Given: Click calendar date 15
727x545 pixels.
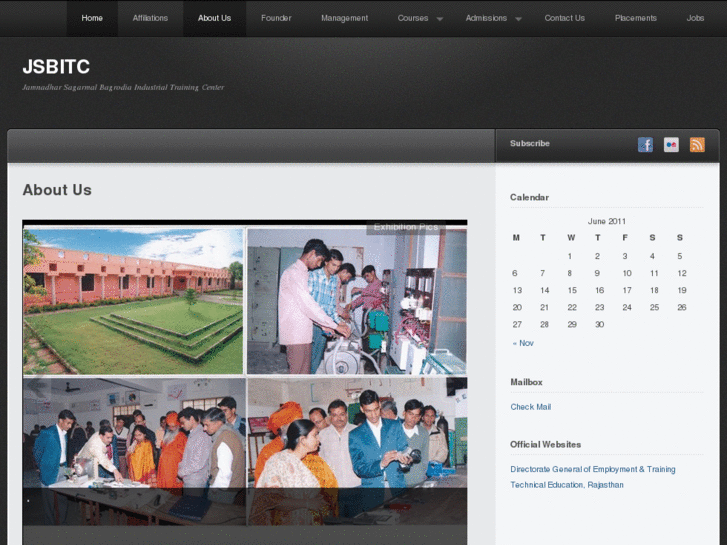Looking at the screenshot, I should pos(572,290).
